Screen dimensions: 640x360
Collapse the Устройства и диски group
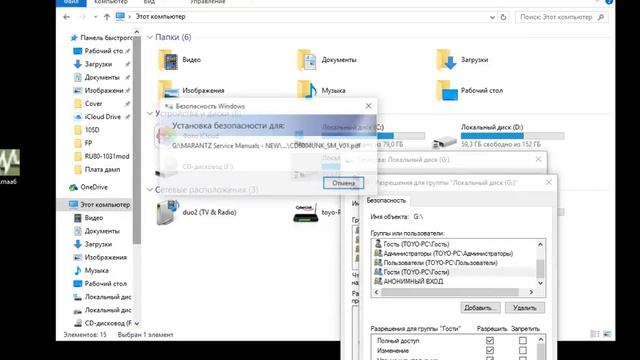click(x=150, y=113)
